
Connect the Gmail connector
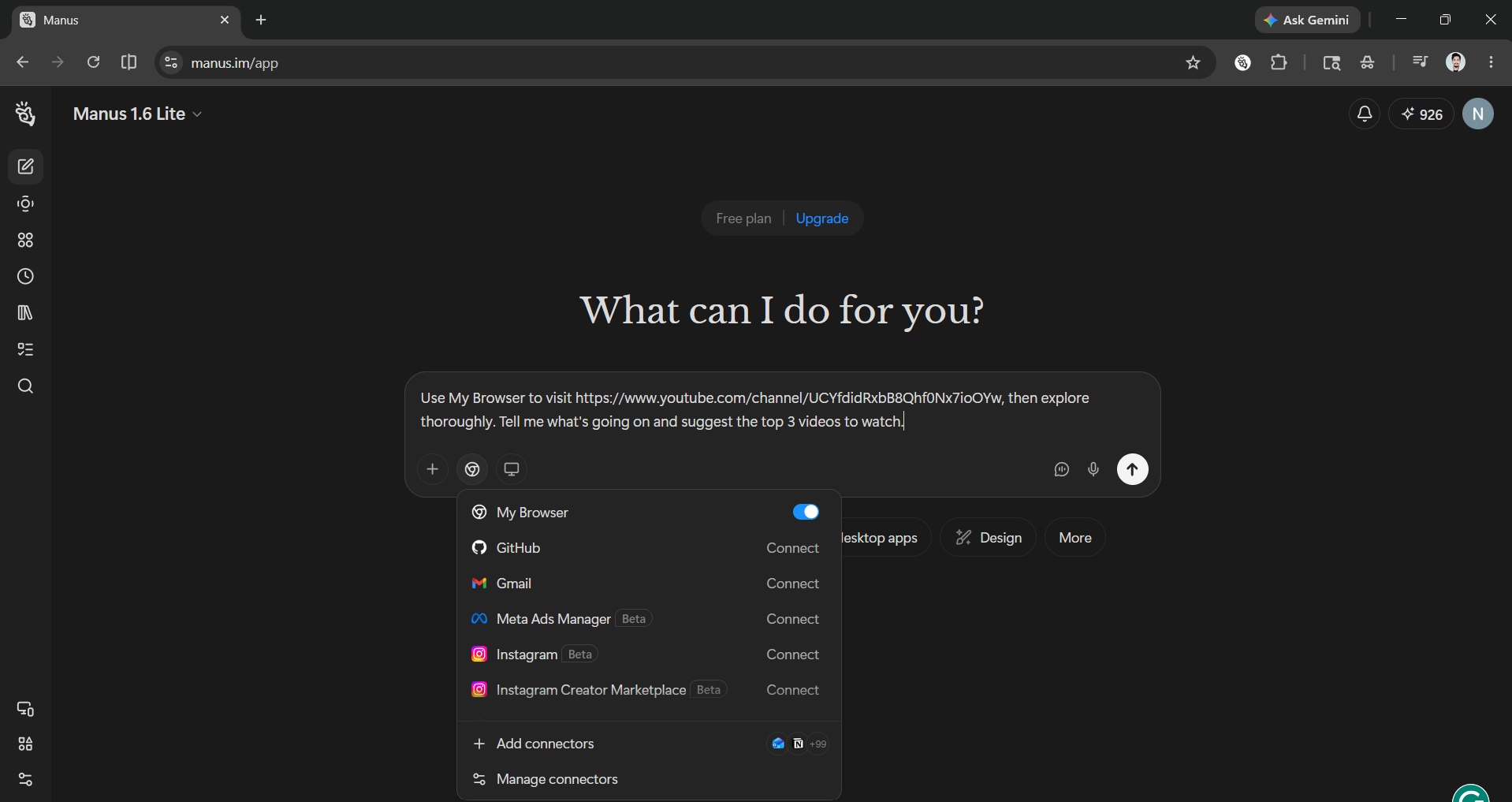(x=792, y=584)
